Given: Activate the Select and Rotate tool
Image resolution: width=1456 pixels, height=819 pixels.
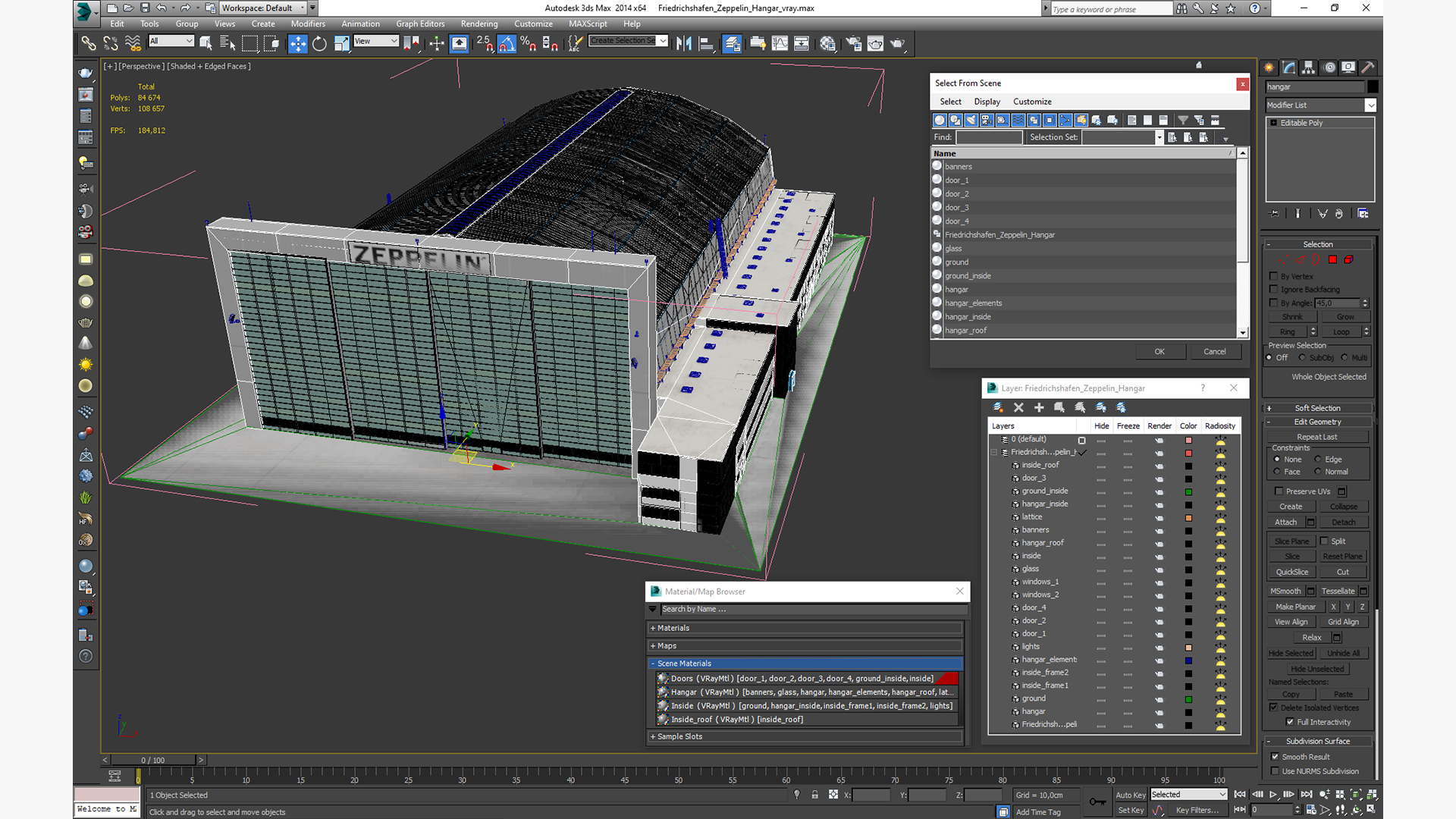Looking at the screenshot, I should [319, 43].
